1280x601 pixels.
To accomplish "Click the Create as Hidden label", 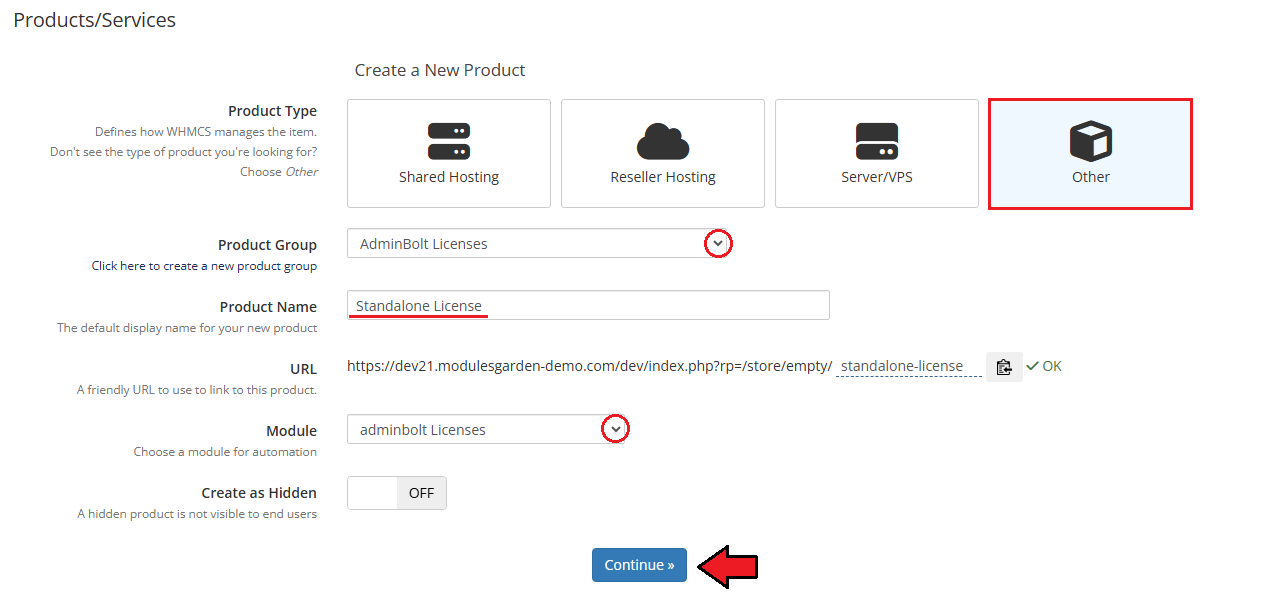I will click(259, 493).
